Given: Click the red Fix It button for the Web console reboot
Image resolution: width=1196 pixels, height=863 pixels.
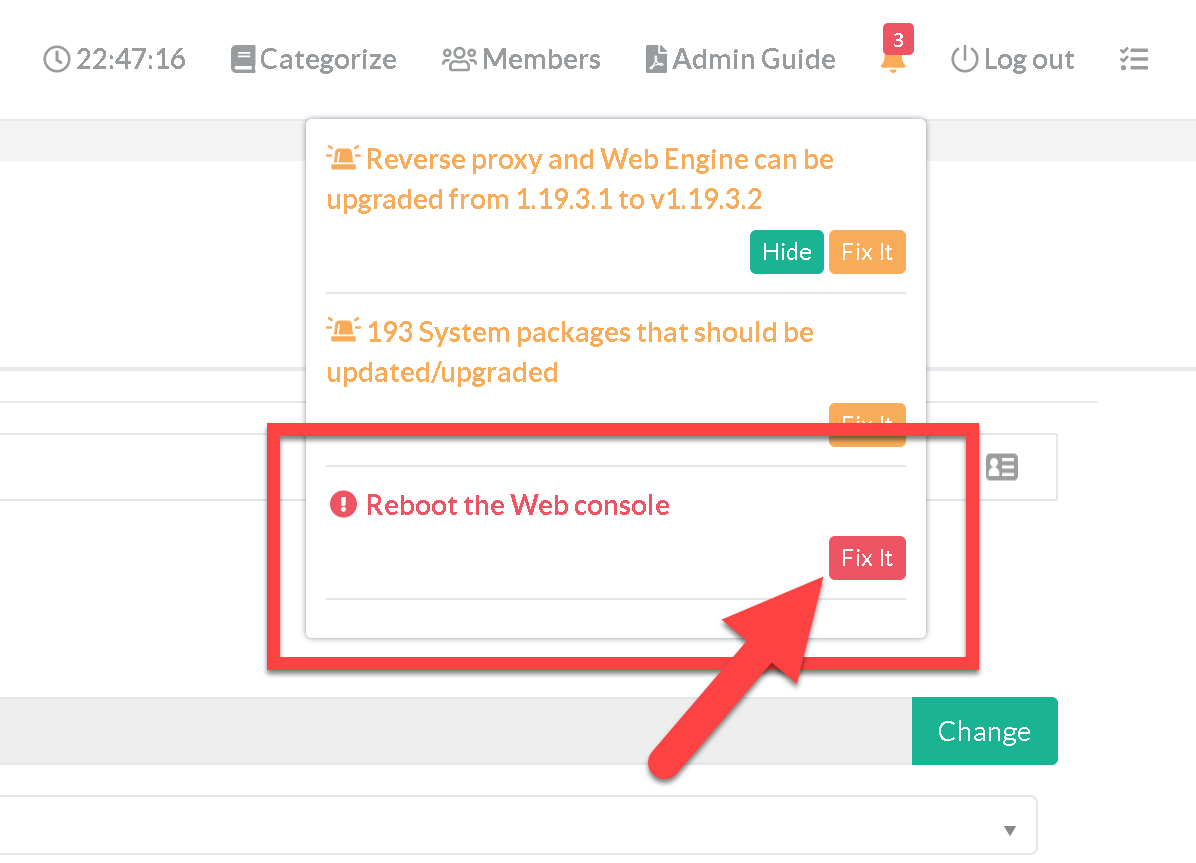Looking at the screenshot, I should coord(867,558).
